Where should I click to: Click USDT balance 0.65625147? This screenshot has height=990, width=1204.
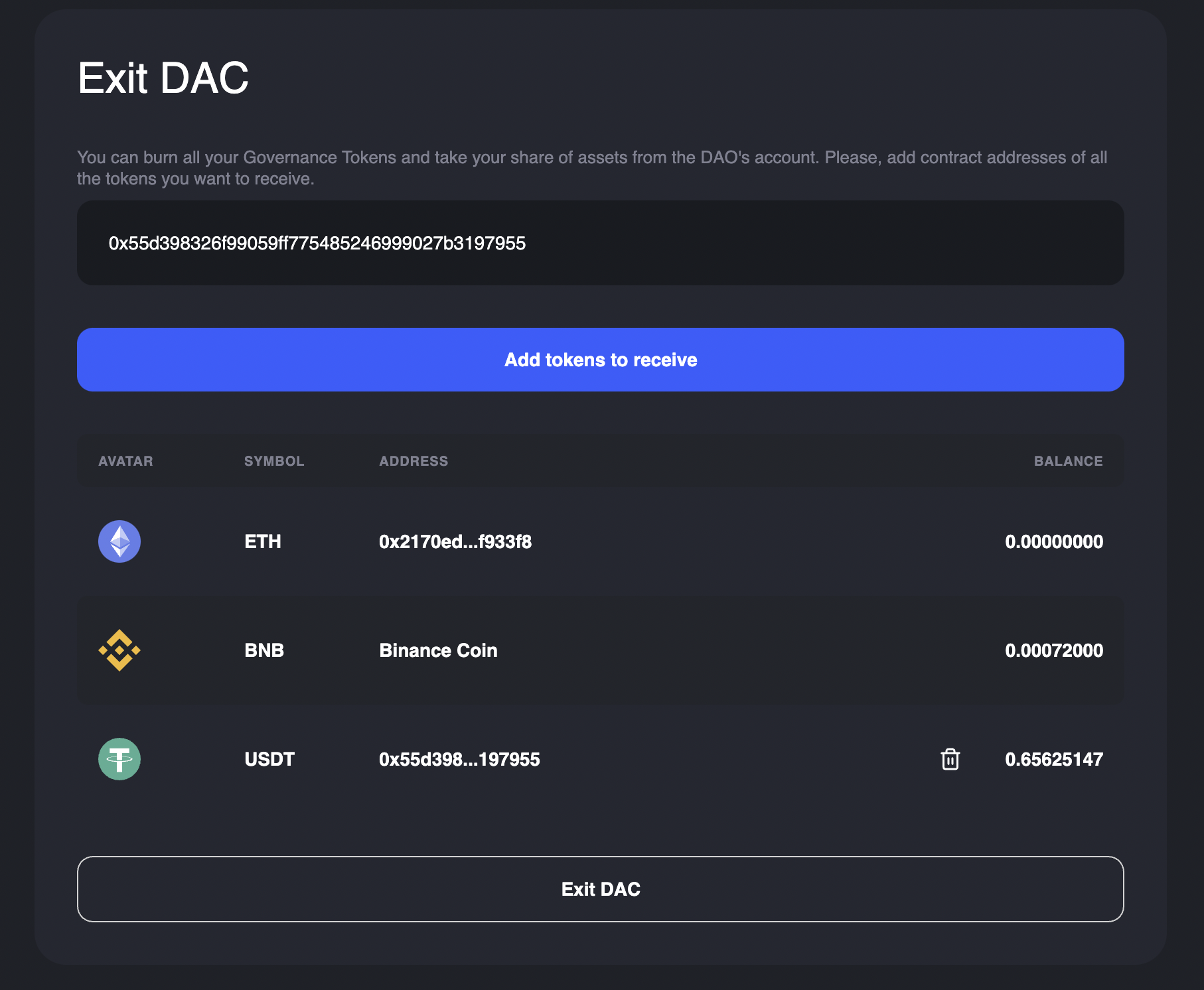coord(1054,759)
